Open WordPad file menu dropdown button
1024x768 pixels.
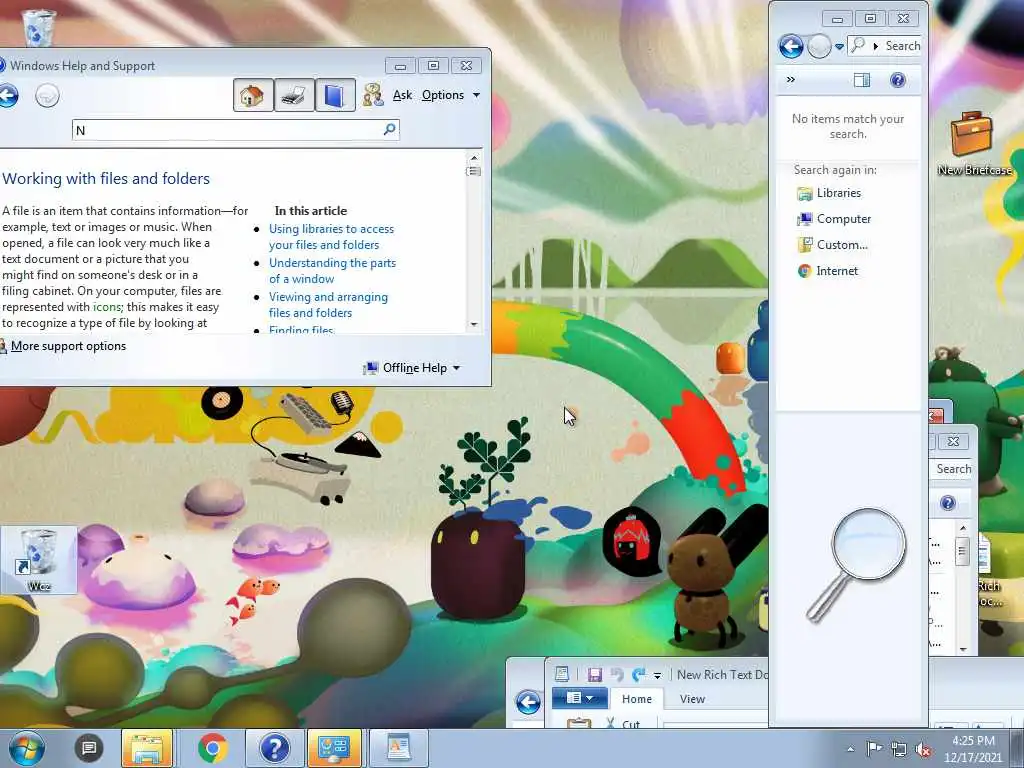(579, 698)
